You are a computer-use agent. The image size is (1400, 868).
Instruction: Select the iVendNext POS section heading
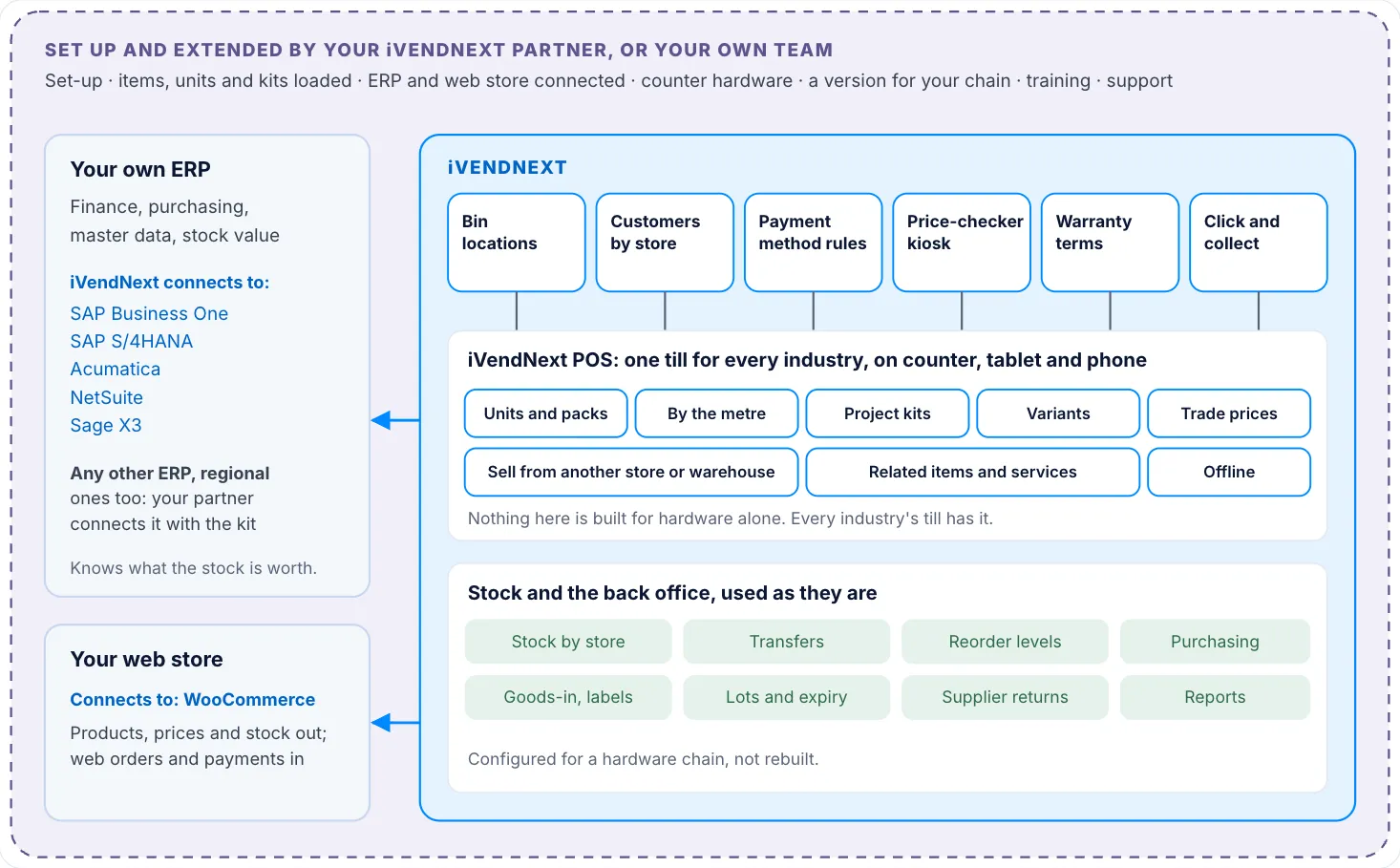[807, 360]
